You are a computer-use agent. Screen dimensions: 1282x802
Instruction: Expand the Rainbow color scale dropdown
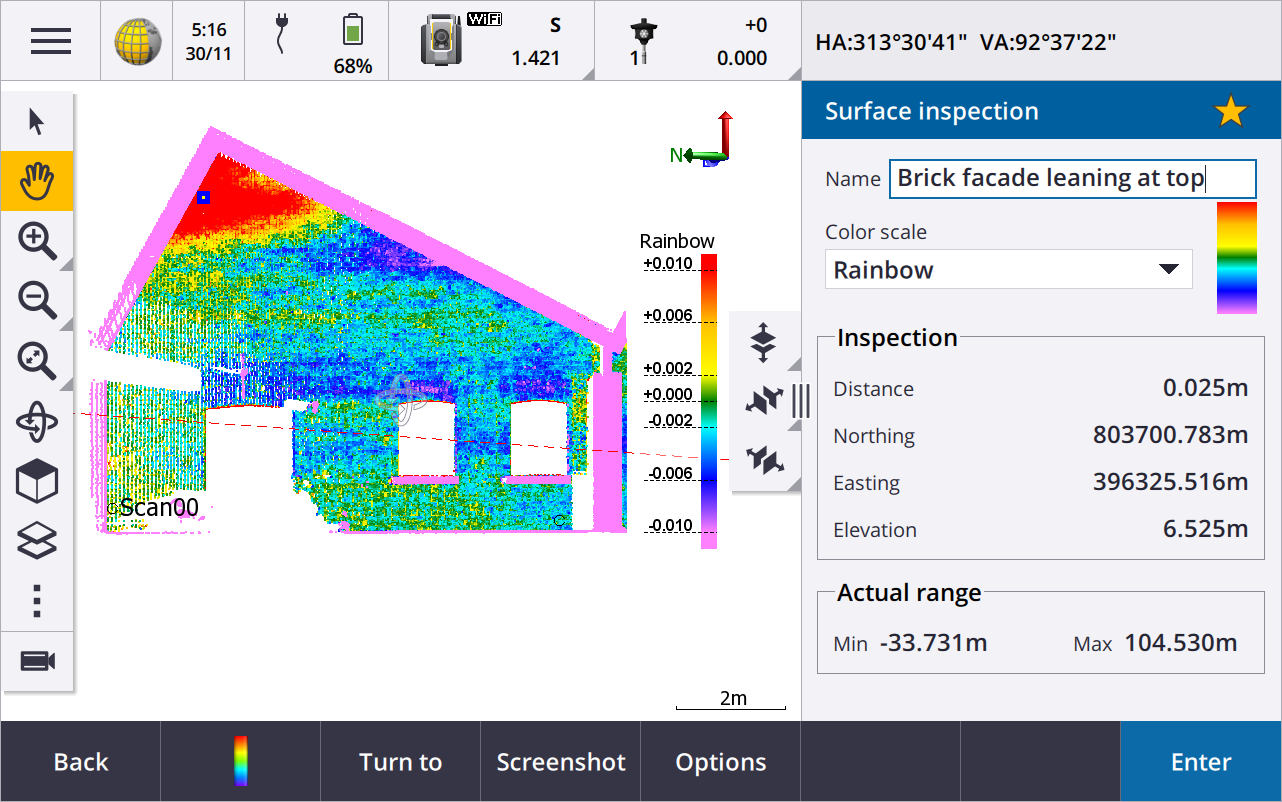(1008, 270)
